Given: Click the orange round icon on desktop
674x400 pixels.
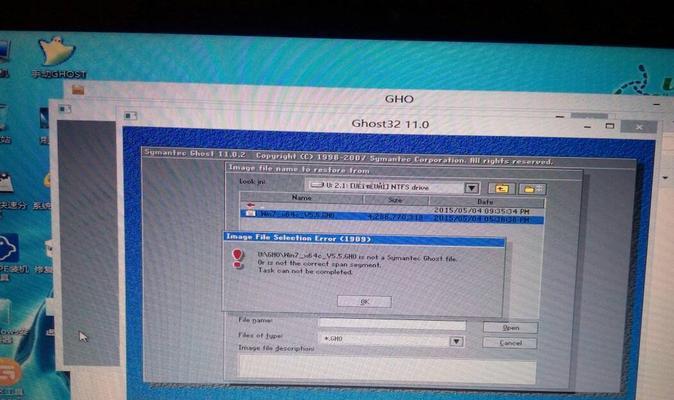Looking at the screenshot, I should 9,373.
